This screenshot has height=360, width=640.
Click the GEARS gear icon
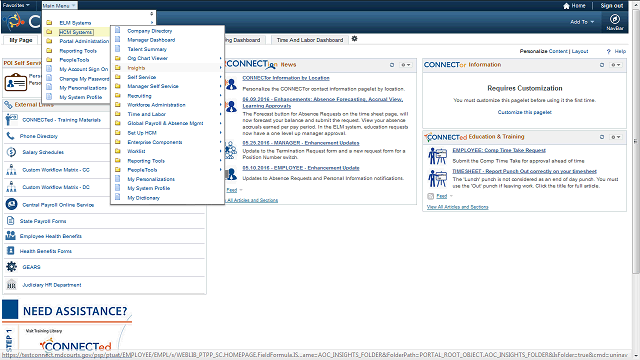coord(11,267)
